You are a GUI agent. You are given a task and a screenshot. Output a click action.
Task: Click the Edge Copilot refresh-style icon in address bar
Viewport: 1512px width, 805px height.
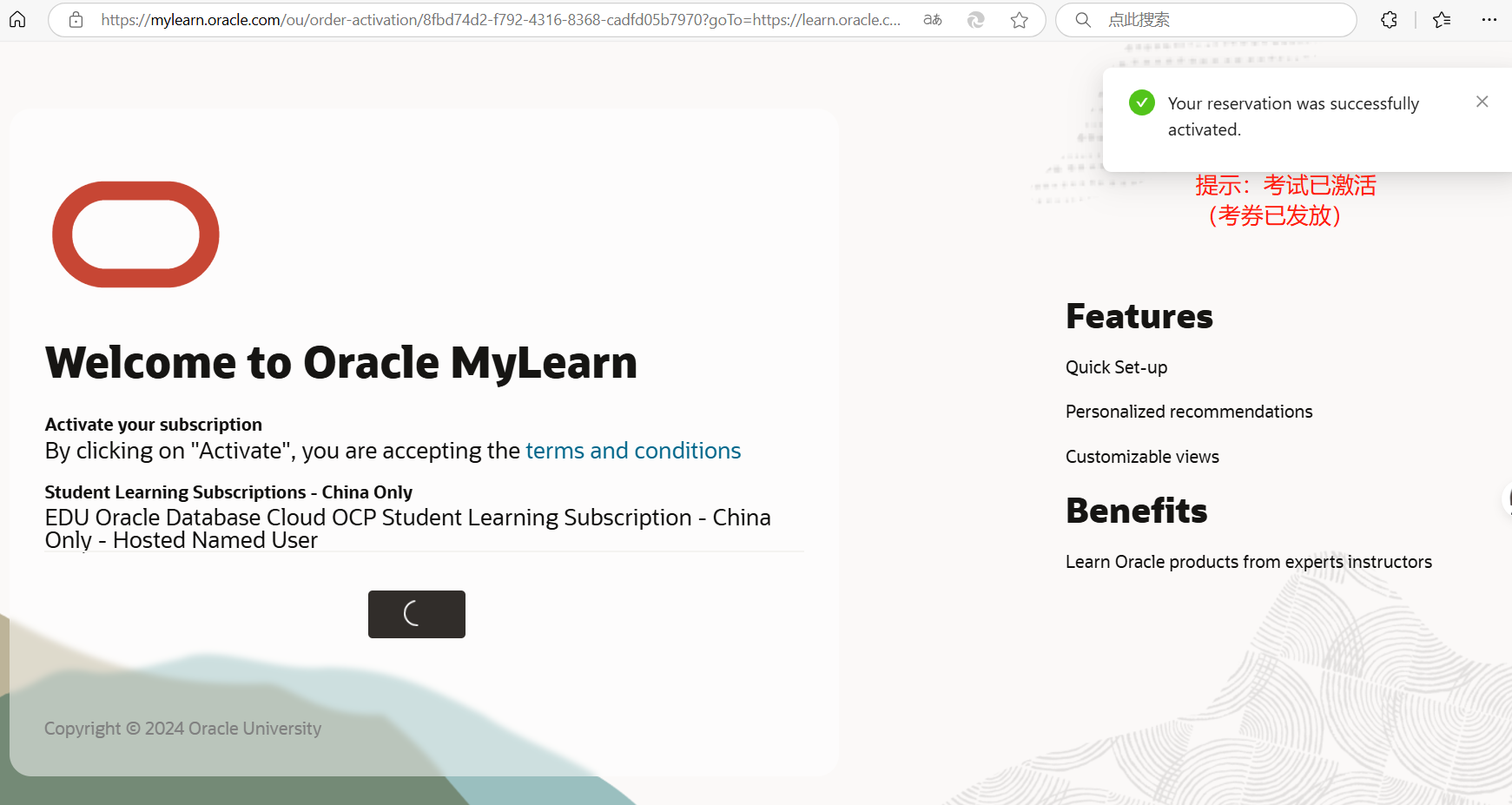click(x=976, y=20)
